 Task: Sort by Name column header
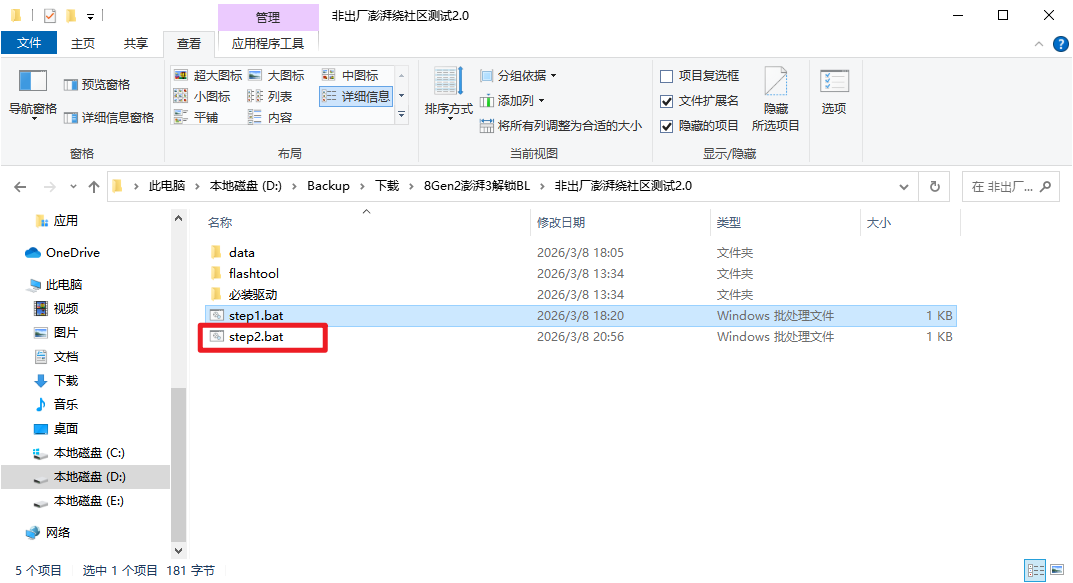(x=366, y=222)
